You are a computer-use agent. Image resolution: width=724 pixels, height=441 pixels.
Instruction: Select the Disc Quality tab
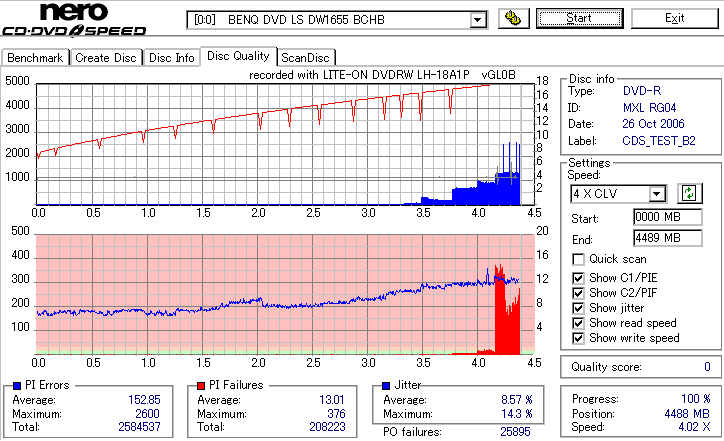pyautogui.click(x=238, y=56)
